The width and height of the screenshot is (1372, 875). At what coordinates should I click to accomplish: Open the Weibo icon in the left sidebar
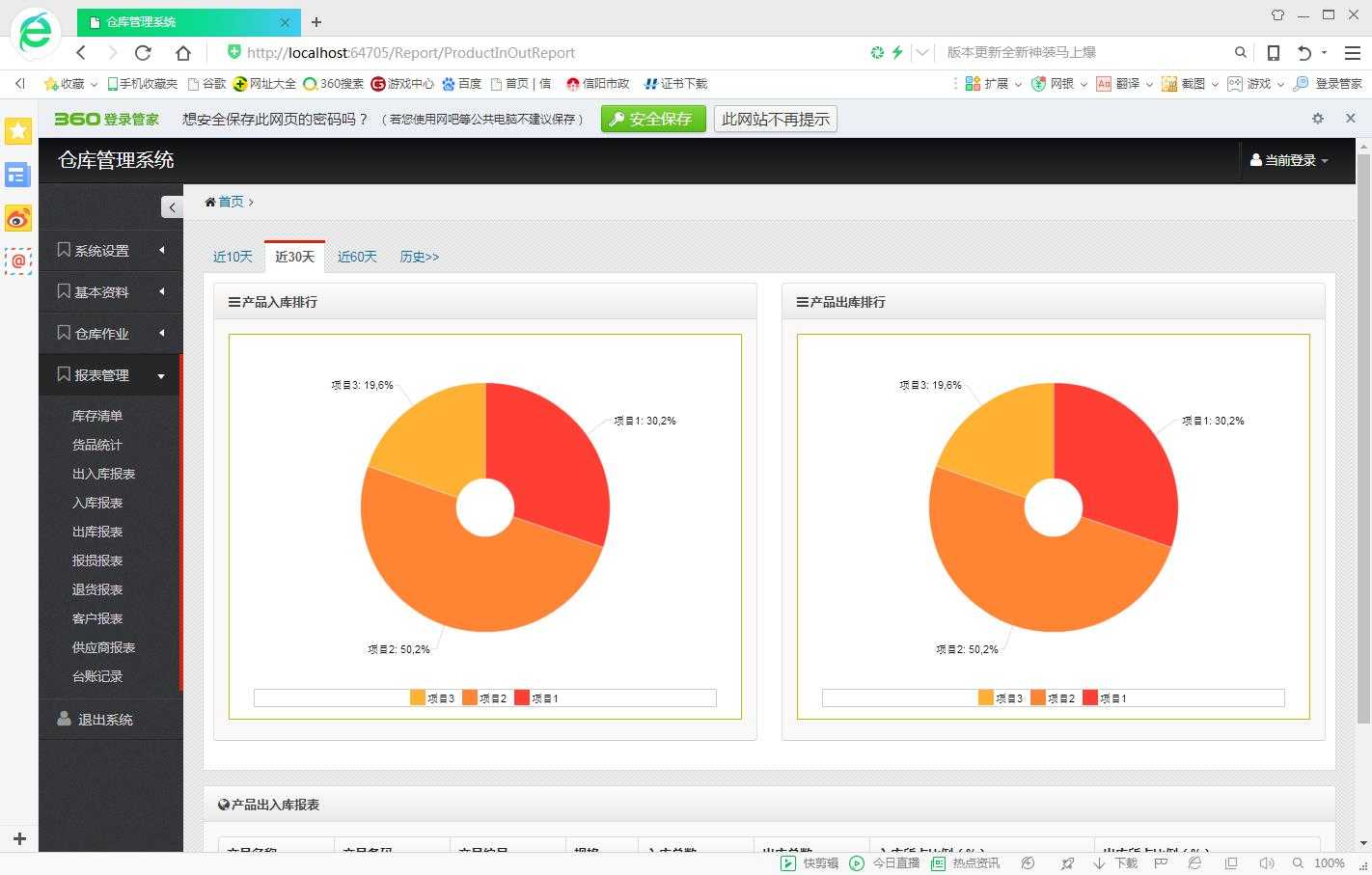click(18, 218)
